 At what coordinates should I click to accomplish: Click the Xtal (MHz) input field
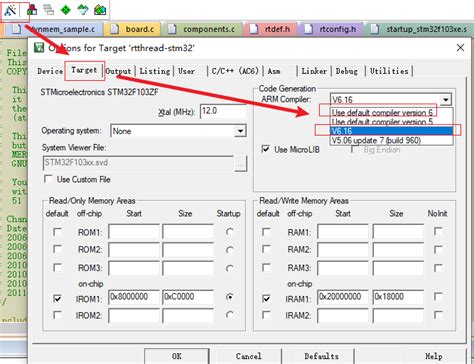click(223, 111)
